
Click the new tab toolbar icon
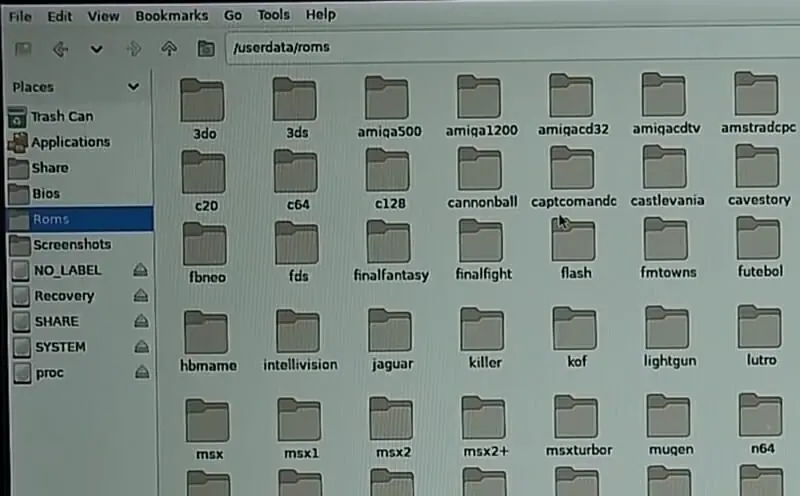(x=23, y=48)
